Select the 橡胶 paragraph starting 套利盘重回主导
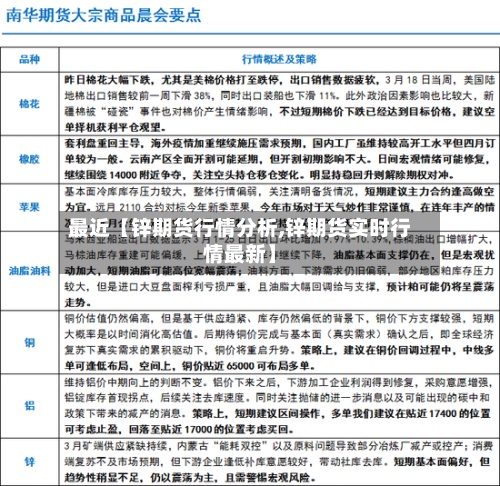Image resolution: width=500 pixels, height=486 pixels. click(x=279, y=159)
